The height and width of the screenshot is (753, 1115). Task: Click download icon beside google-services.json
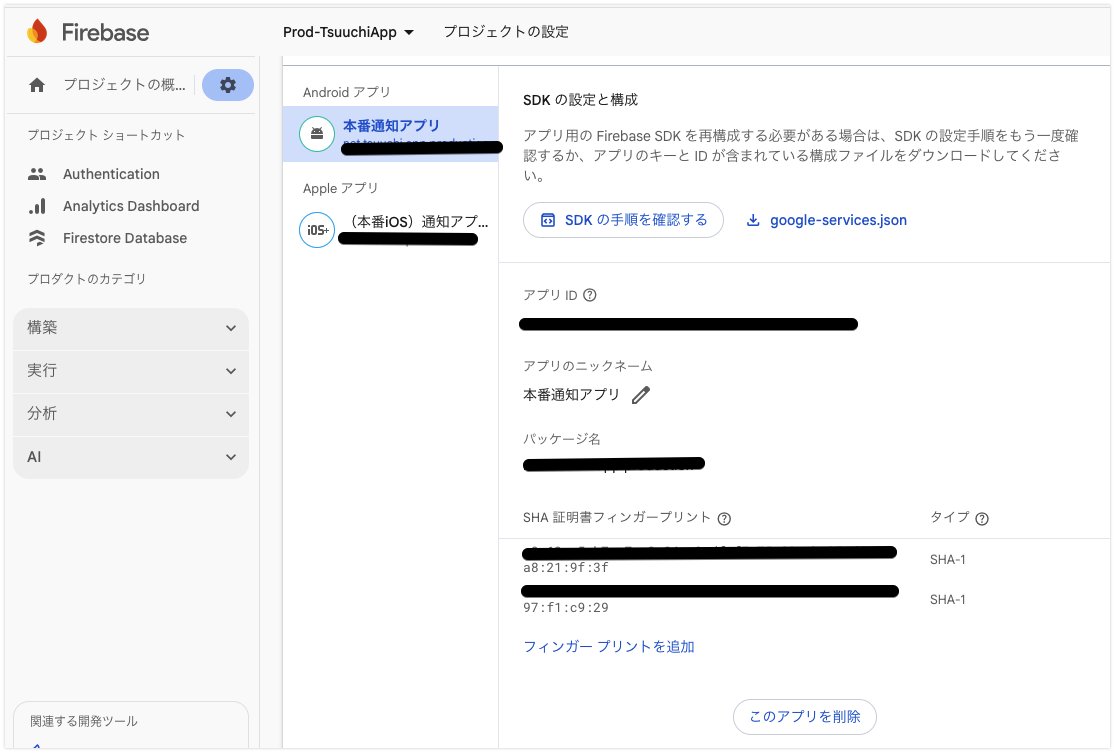tap(753, 220)
